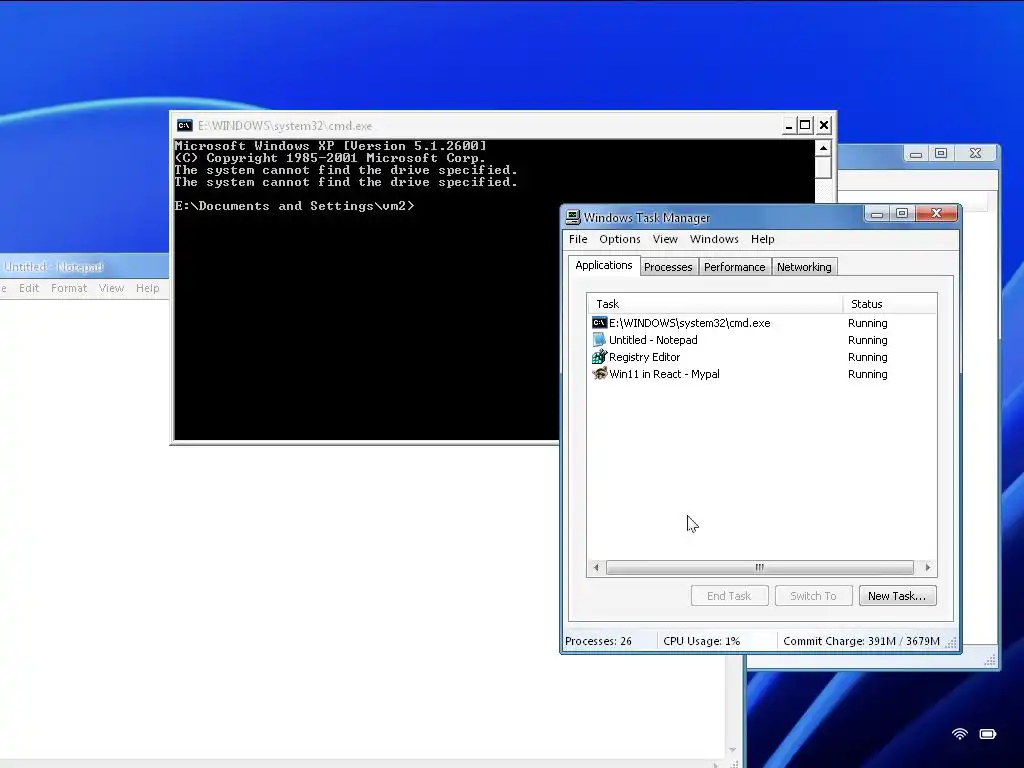1024x768 pixels.
Task: Select cmd.exe task icon in list
Action: (x=599, y=323)
